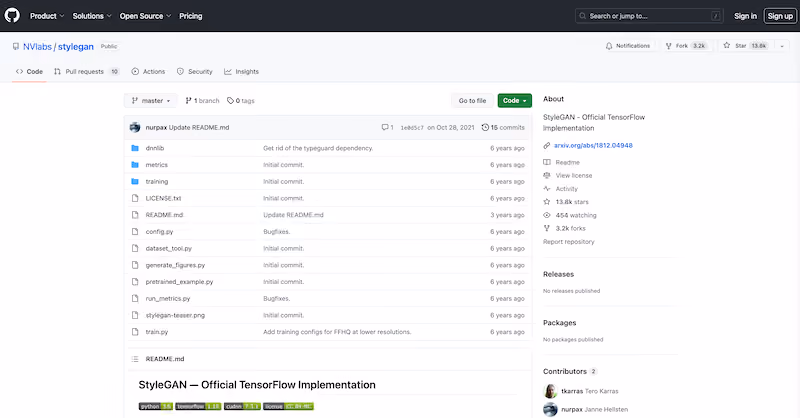Expand the master branch dropdown

(151, 101)
